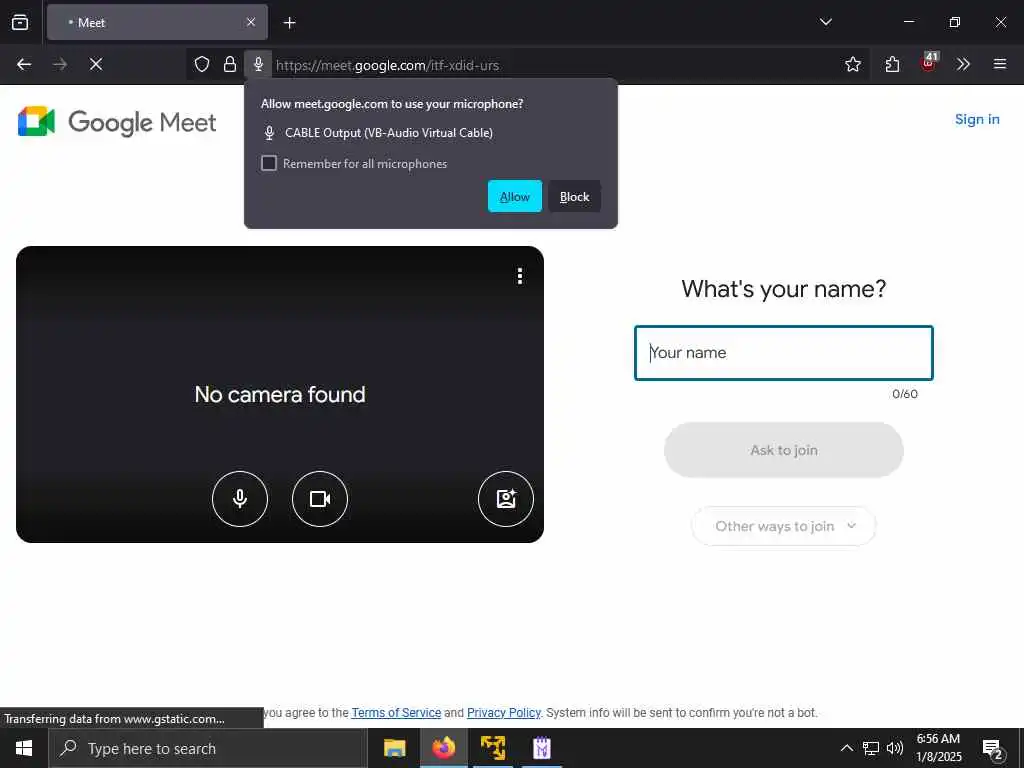Open the list all tabs dropdown arrow
This screenshot has width=1024, height=768.
[825, 22]
